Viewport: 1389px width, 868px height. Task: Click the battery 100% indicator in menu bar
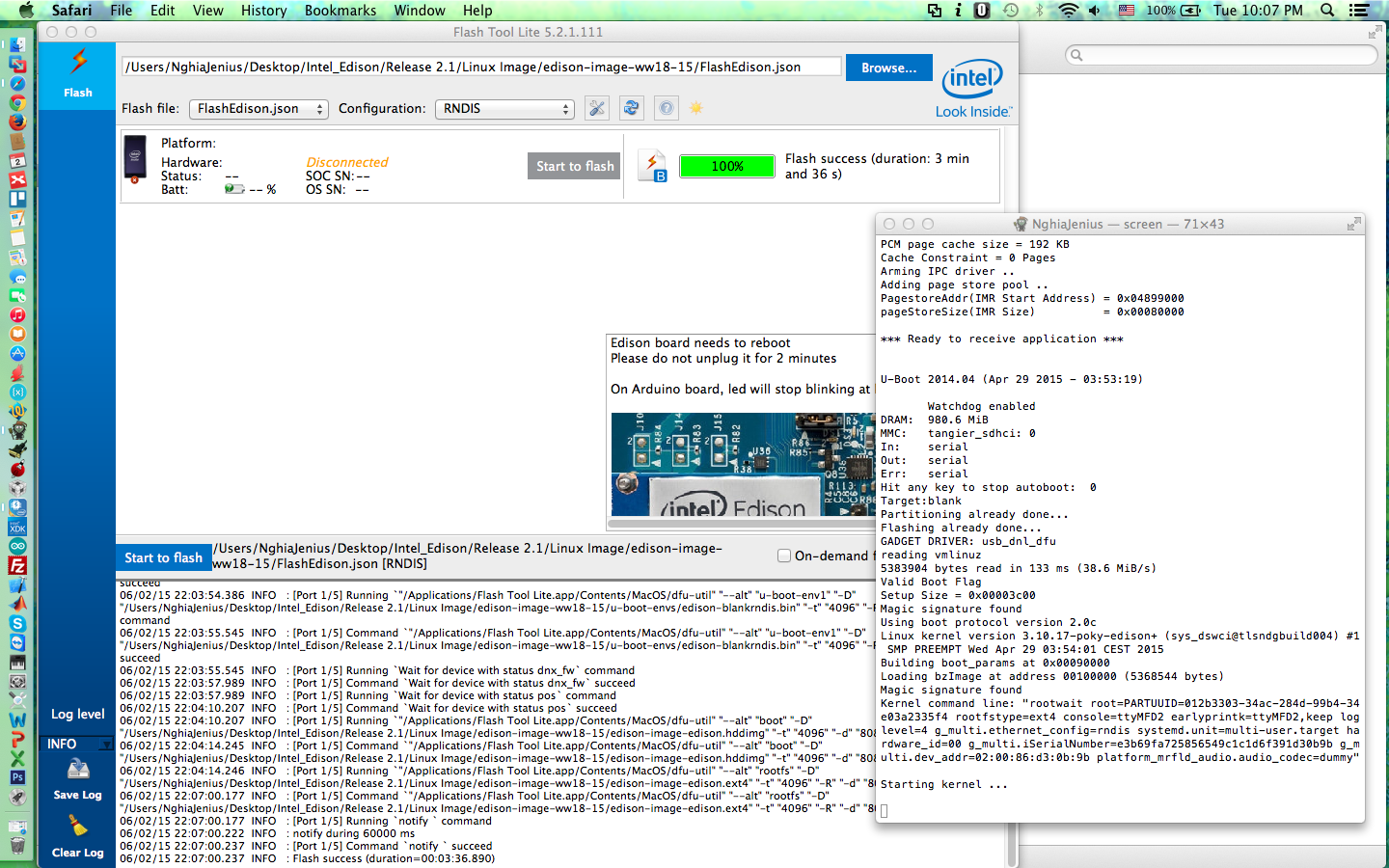point(1174,11)
